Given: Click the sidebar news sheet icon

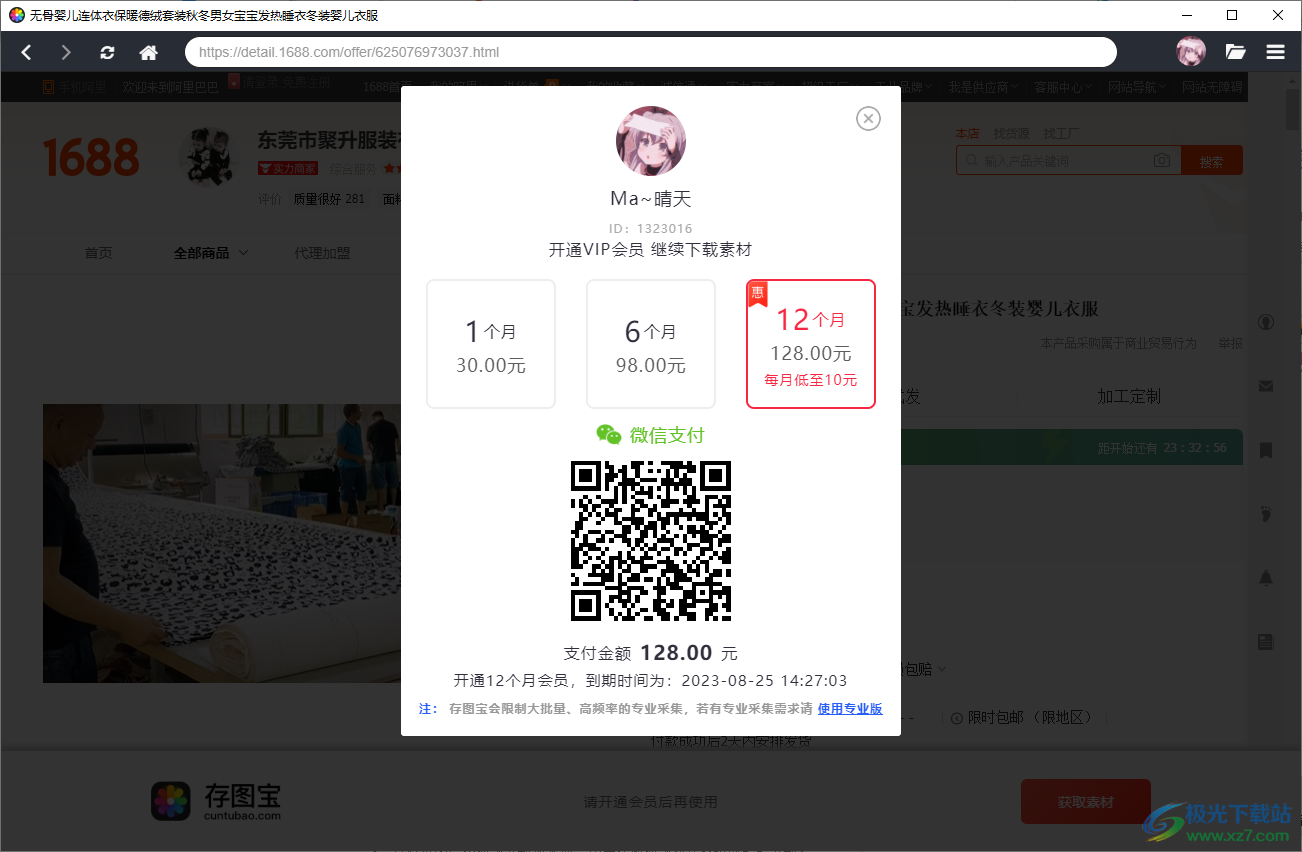Looking at the screenshot, I should 1266,642.
